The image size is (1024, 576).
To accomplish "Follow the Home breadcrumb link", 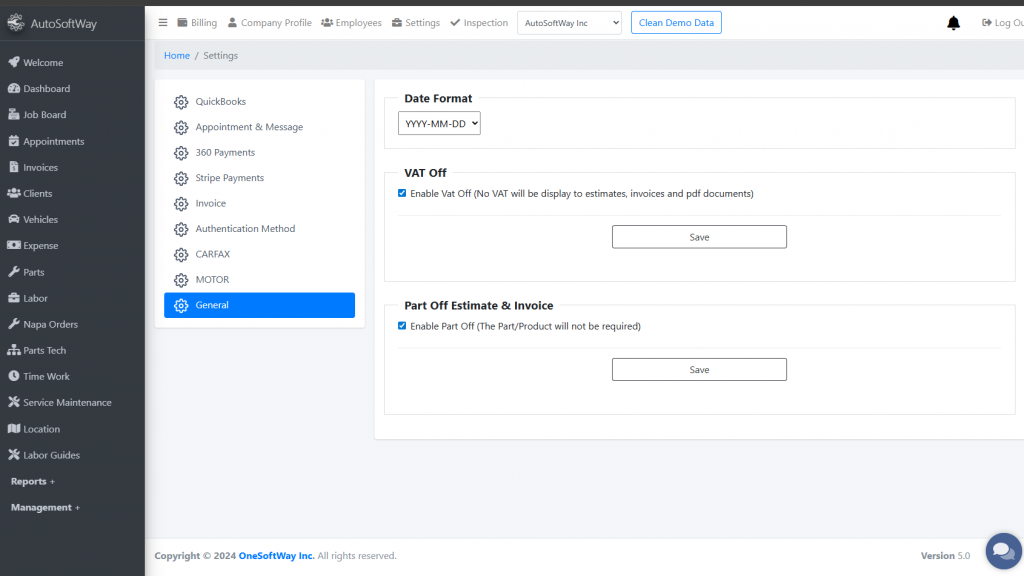I will (177, 55).
